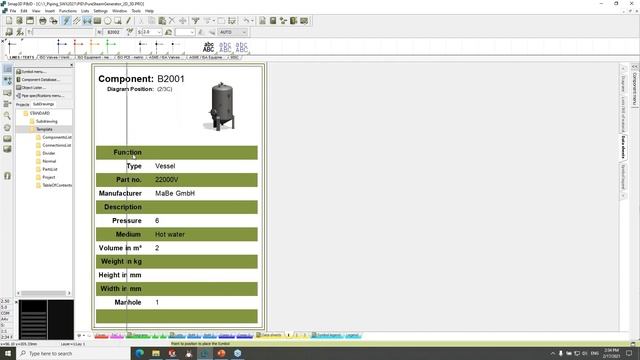Click the top icon in left sidebar
640x360 pixels.
7,69
